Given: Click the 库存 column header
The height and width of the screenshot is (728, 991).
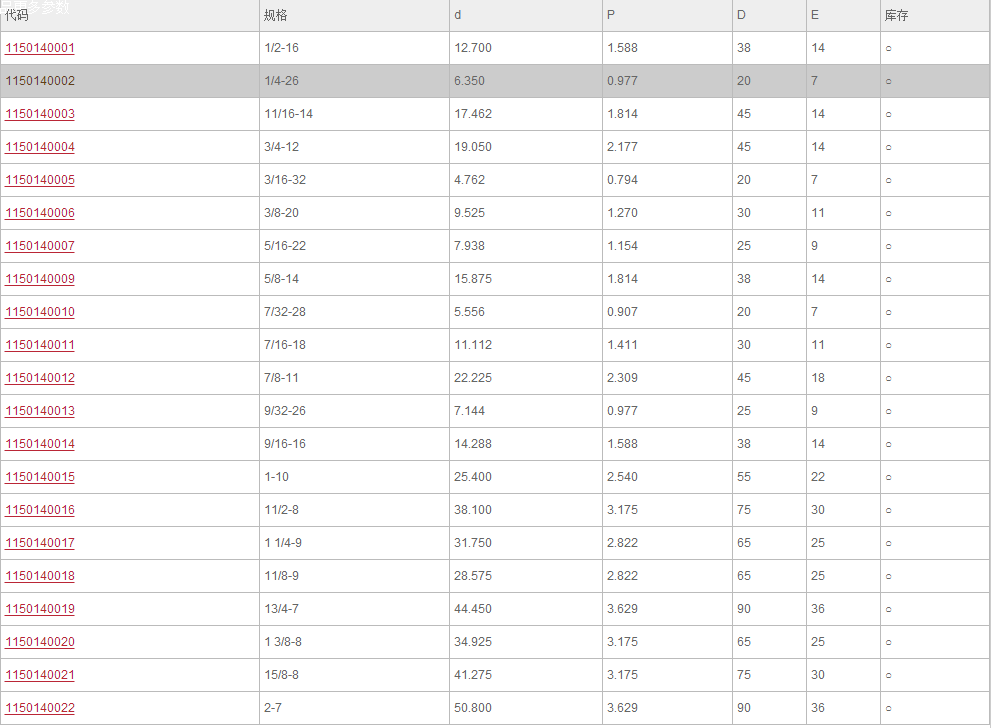Looking at the screenshot, I should click(x=896, y=15).
